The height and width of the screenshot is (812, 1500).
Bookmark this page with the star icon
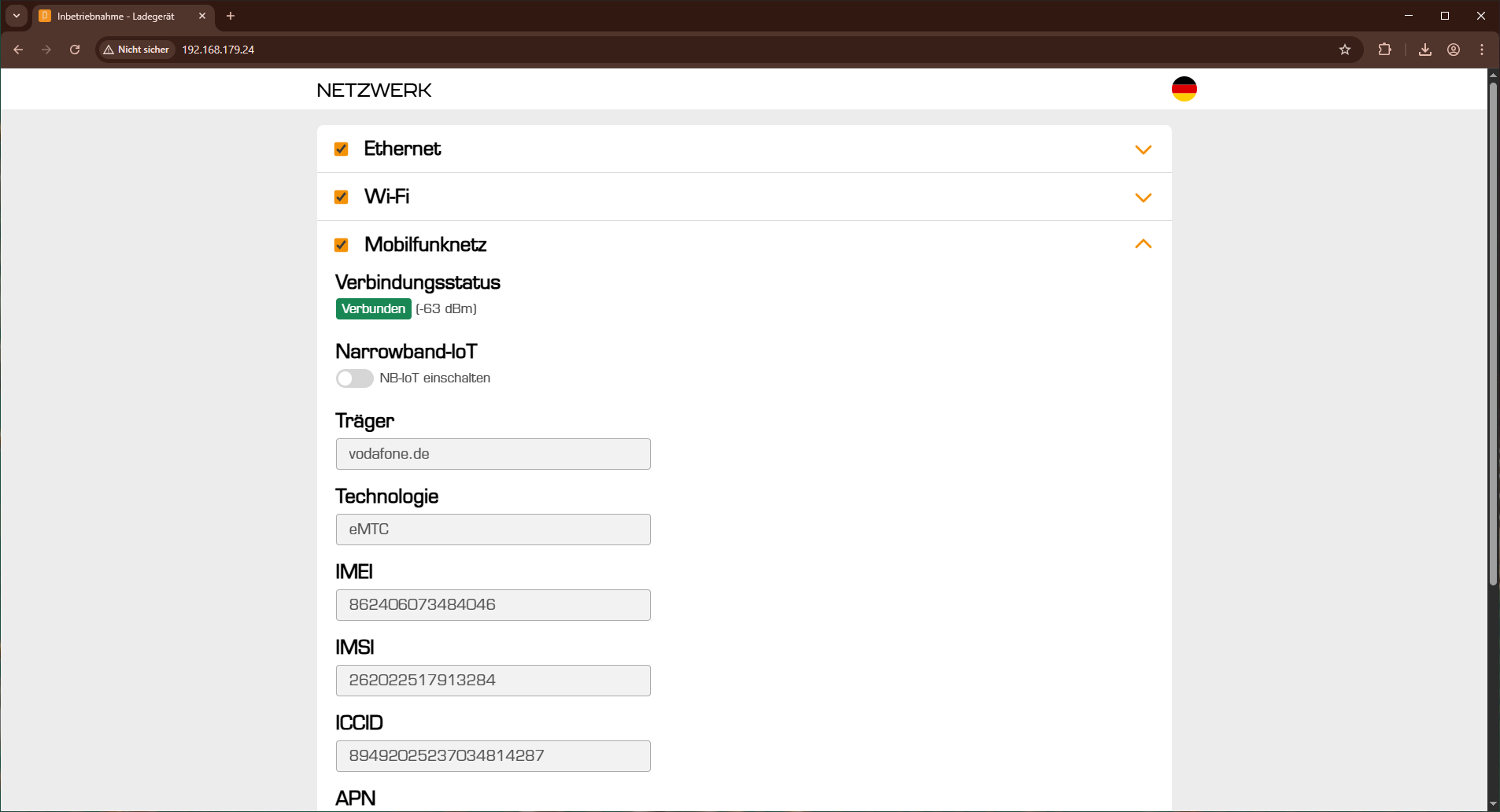click(1345, 50)
